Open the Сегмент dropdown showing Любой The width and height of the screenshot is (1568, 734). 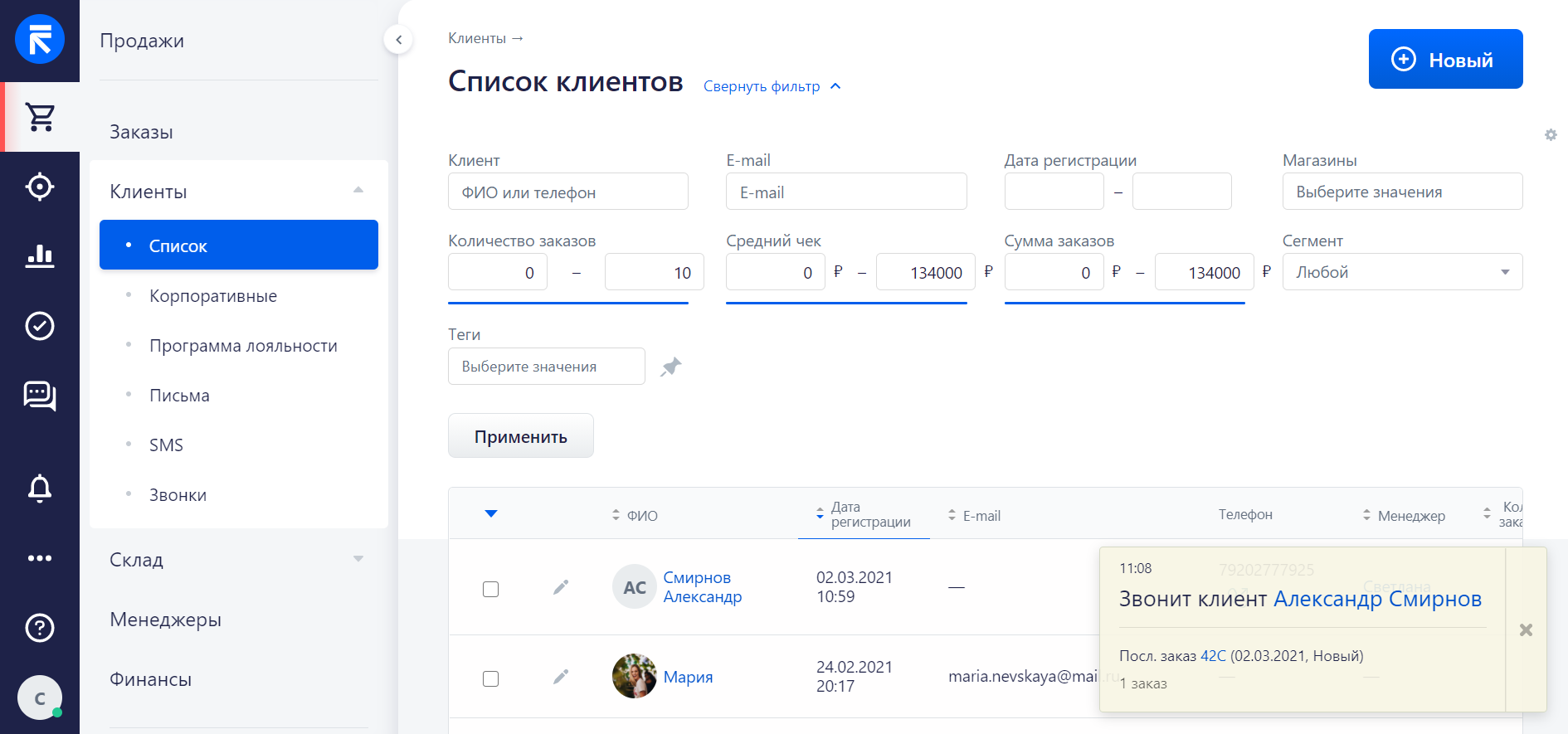[x=1402, y=272]
